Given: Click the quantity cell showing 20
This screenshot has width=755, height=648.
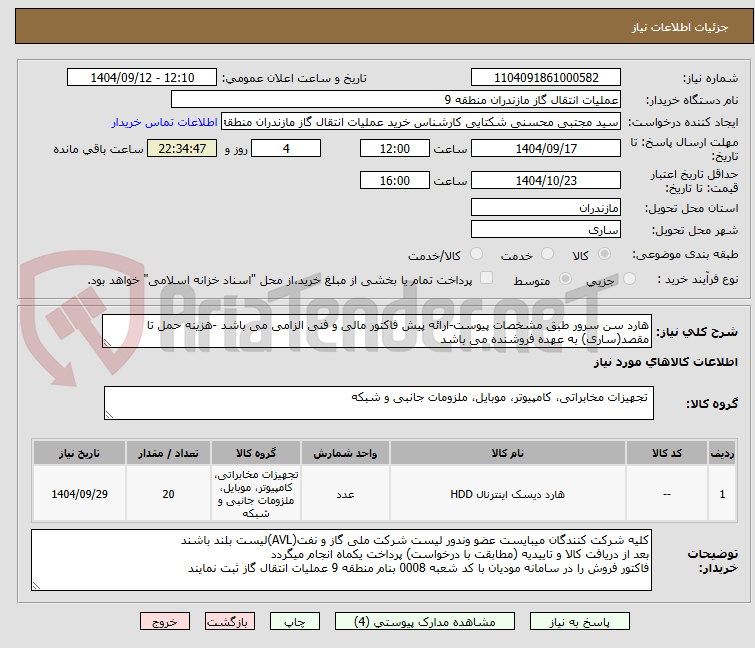Looking at the screenshot, I should 168,494.
